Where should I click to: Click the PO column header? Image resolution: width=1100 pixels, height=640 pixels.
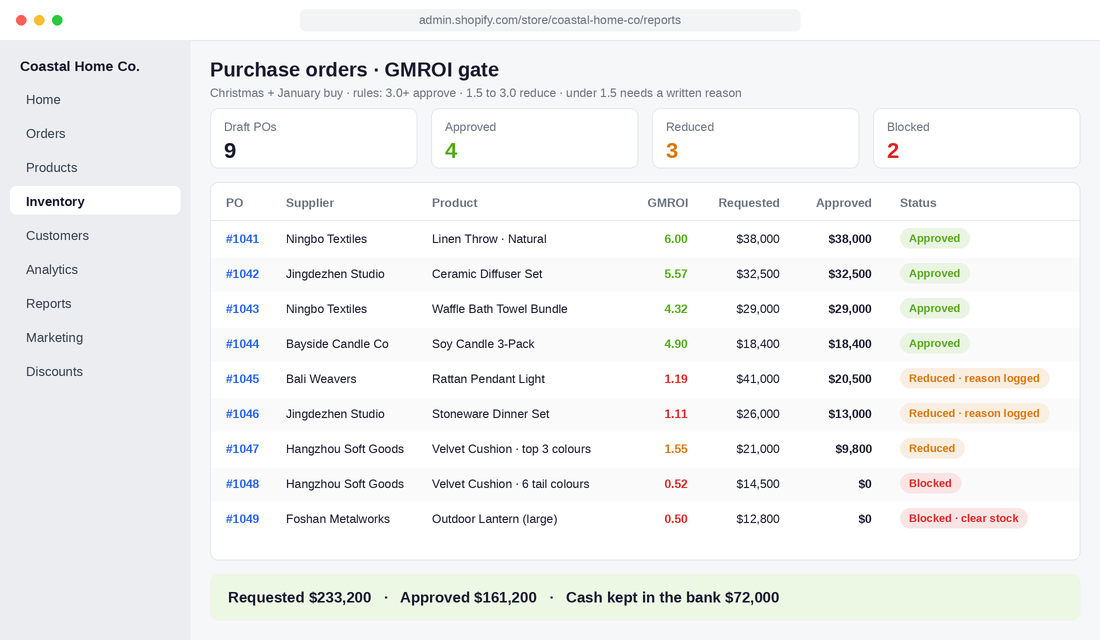[234, 203]
